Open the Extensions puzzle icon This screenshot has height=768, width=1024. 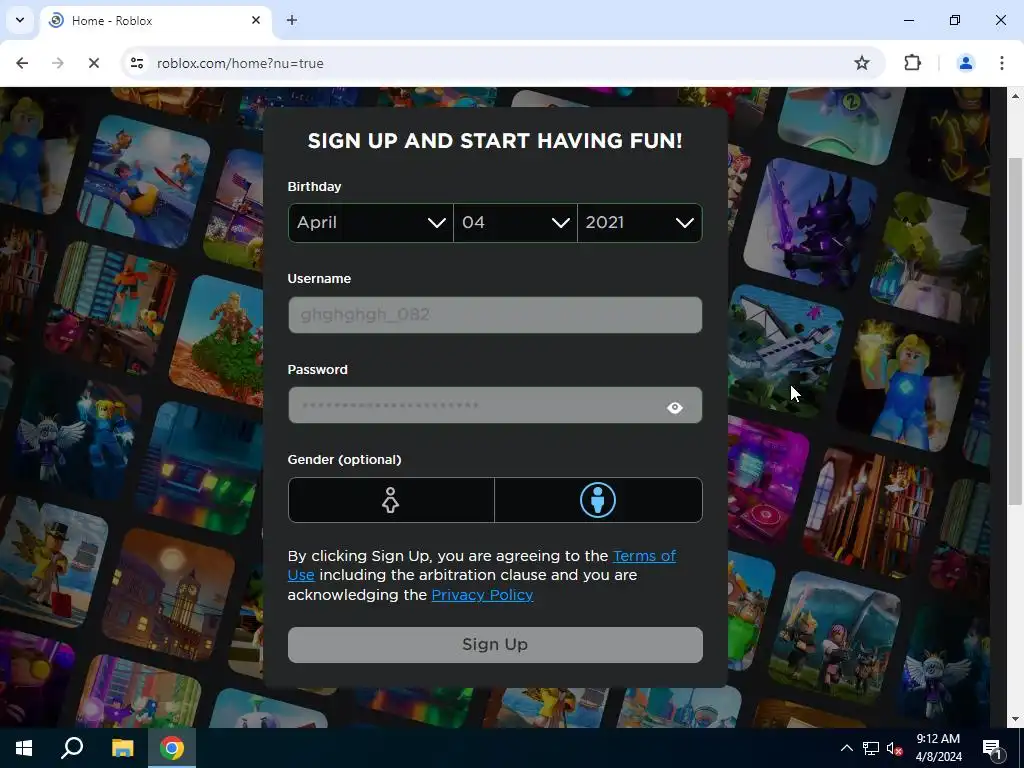click(x=912, y=63)
